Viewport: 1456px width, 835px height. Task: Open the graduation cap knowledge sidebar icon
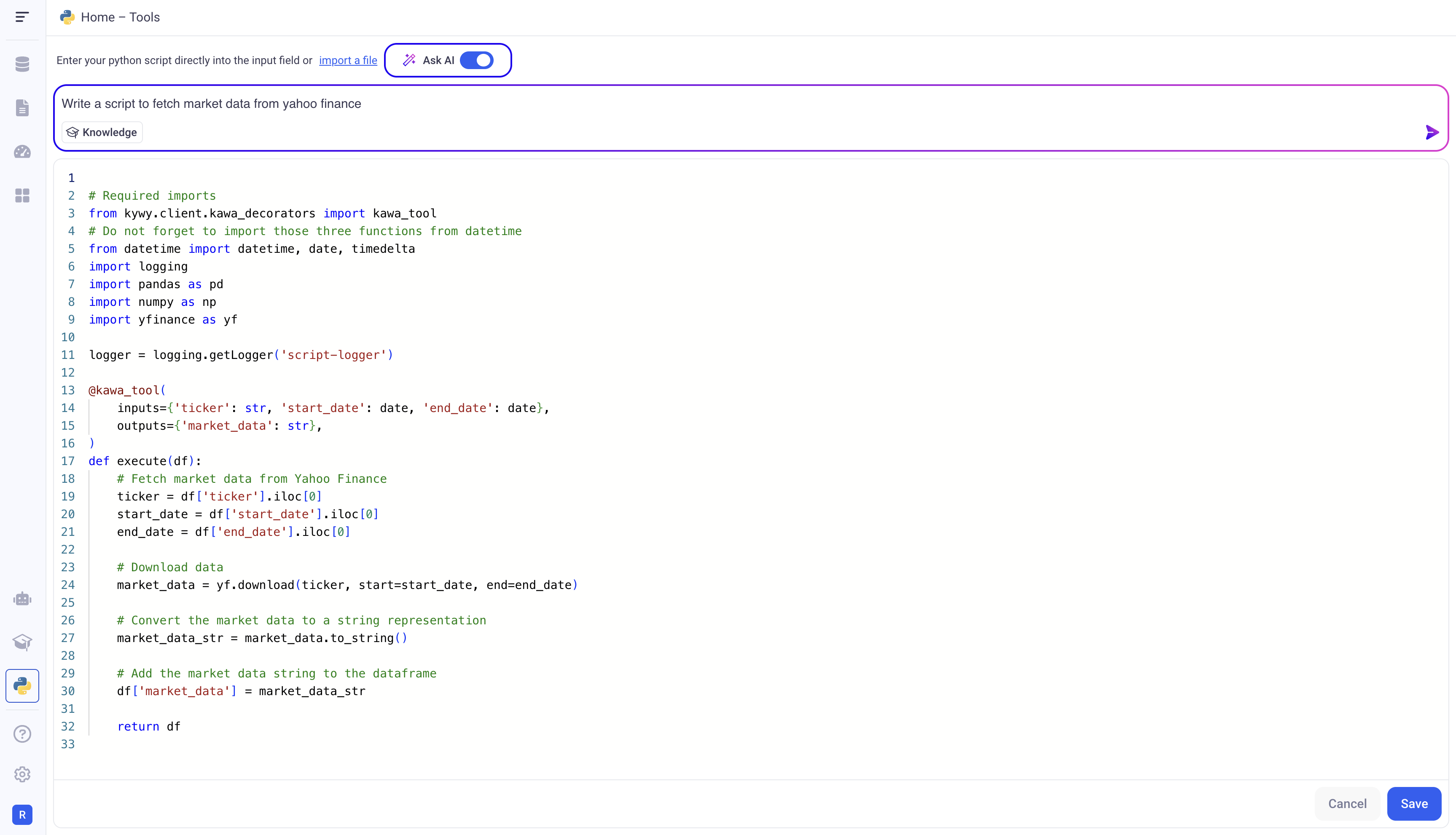pyautogui.click(x=22, y=642)
